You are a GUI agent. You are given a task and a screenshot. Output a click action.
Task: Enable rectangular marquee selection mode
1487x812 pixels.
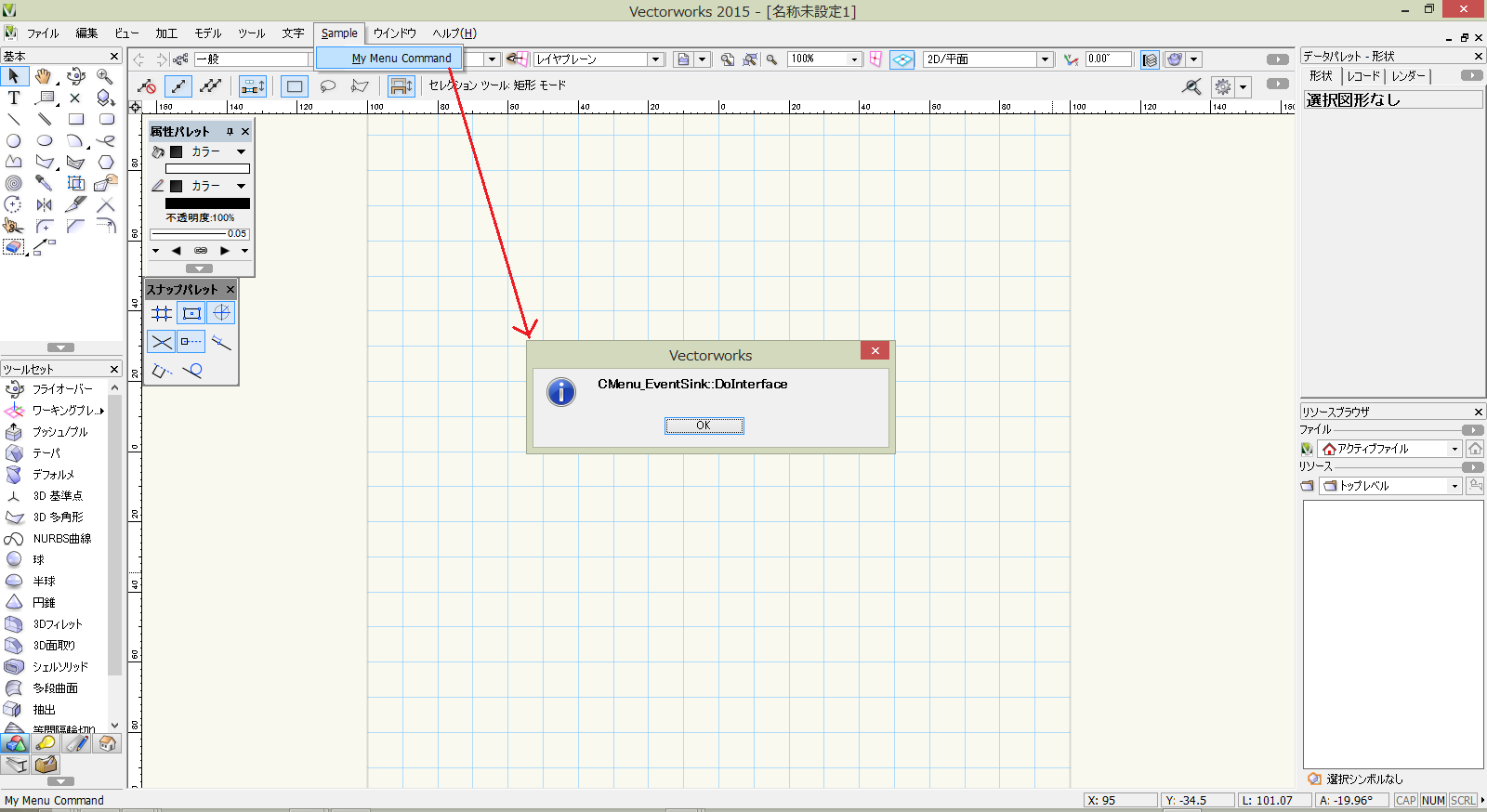(295, 86)
